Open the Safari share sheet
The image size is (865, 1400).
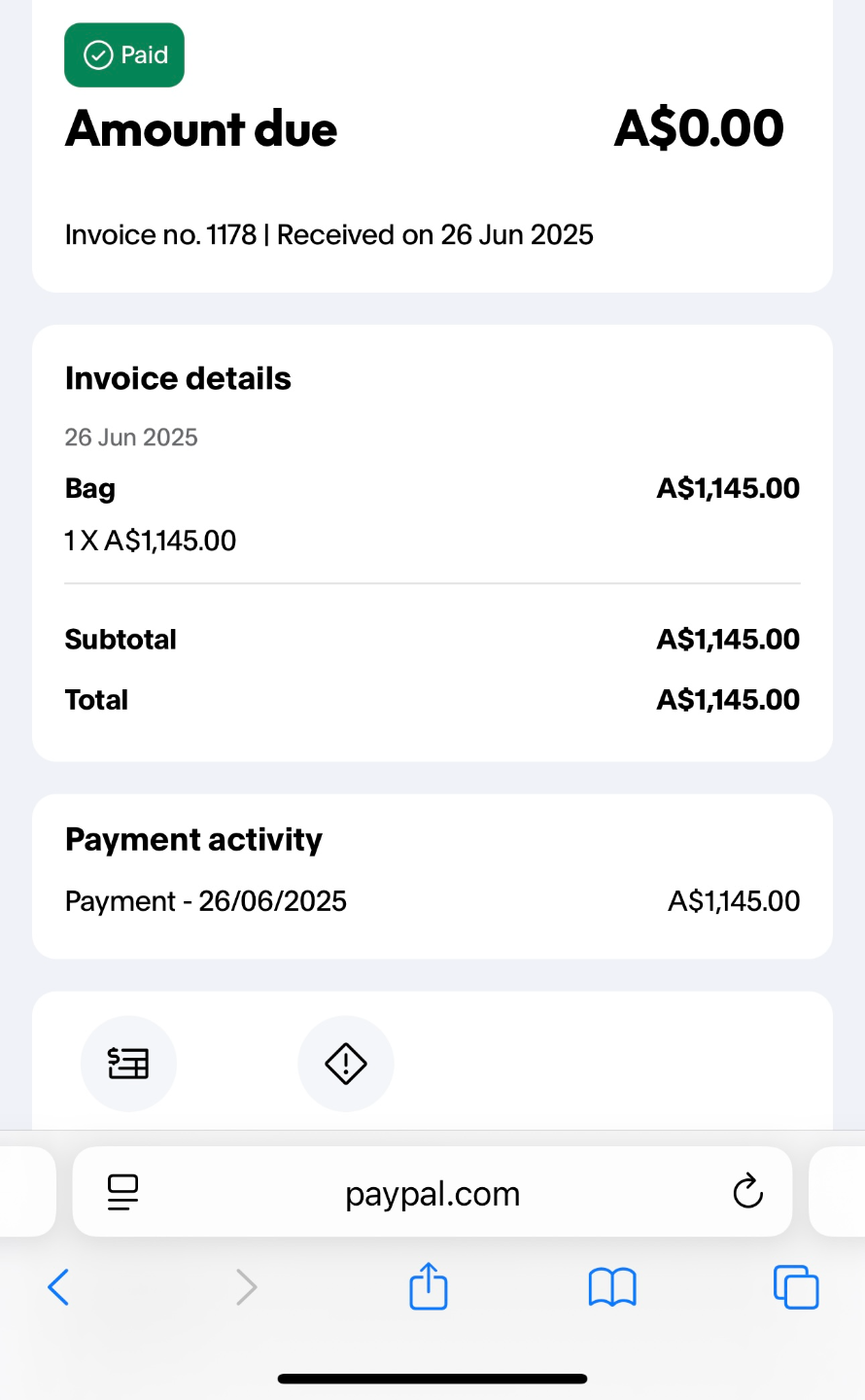(429, 1286)
